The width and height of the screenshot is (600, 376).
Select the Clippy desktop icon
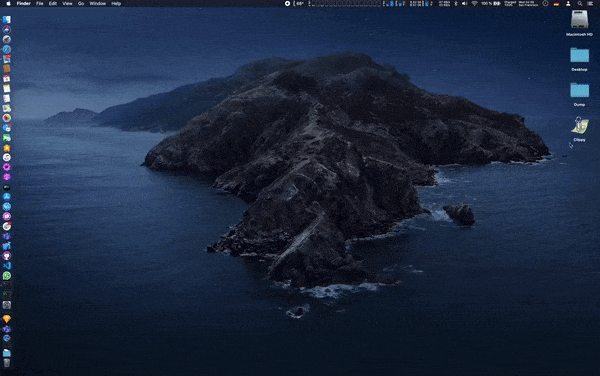pos(579,129)
